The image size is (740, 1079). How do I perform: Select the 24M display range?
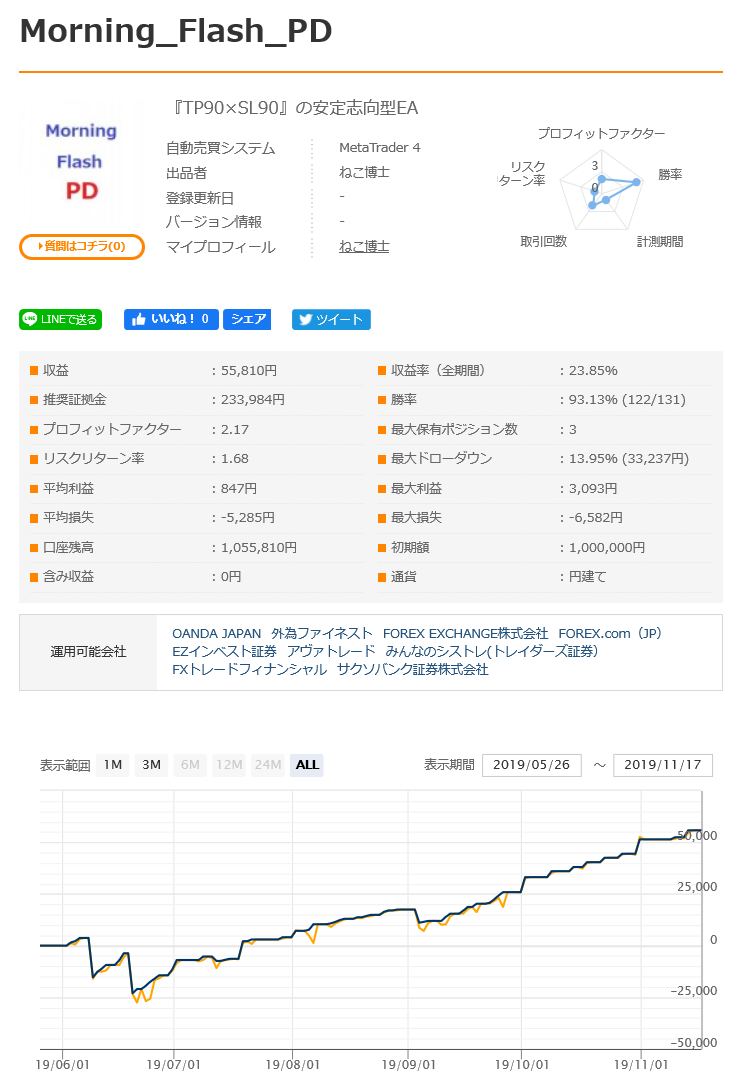pyautogui.click(x=267, y=765)
